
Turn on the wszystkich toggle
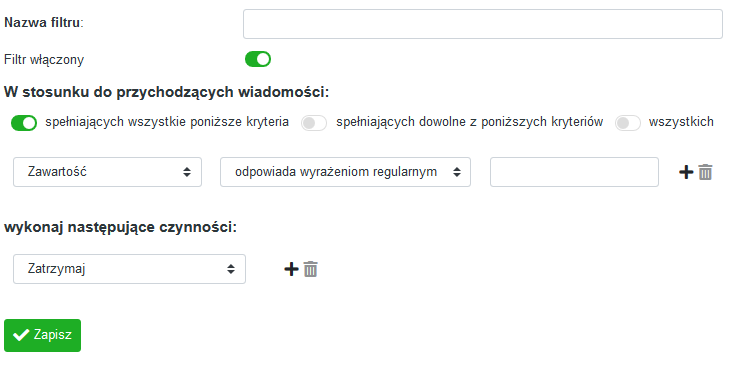(x=628, y=123)
